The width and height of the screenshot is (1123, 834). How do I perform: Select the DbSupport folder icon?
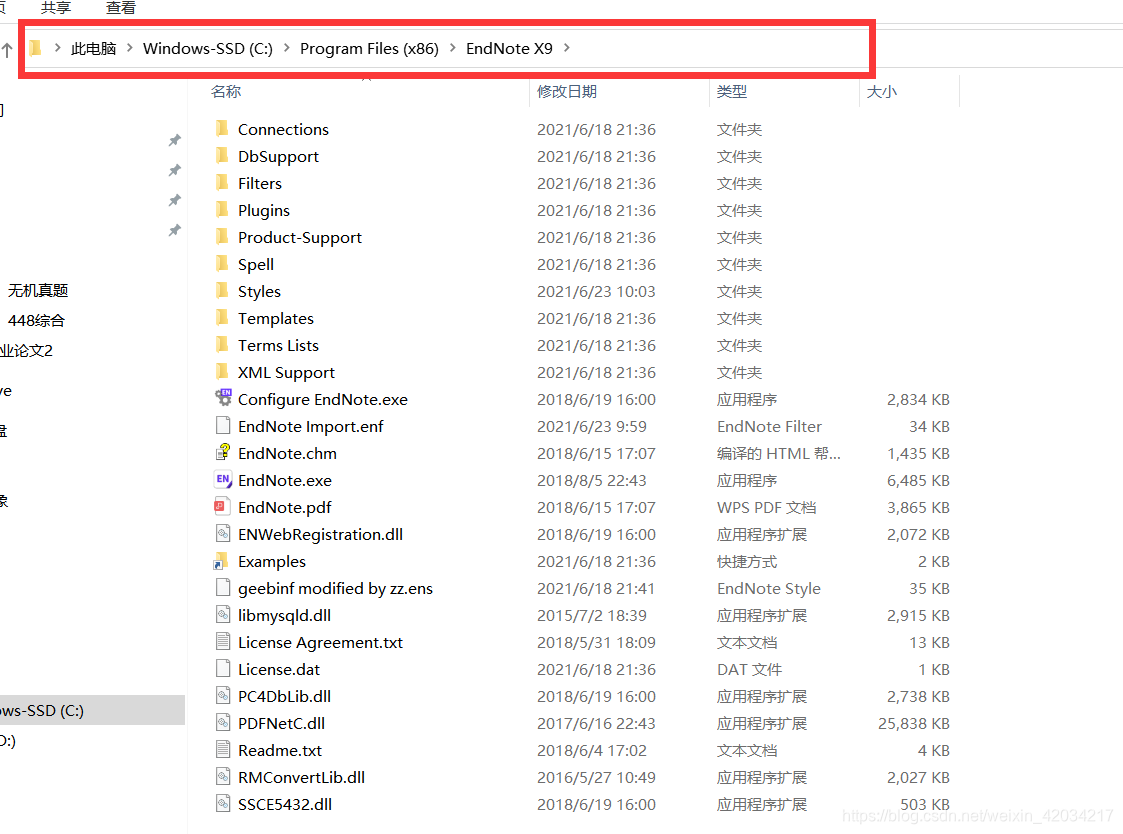[x=223, y=156]
